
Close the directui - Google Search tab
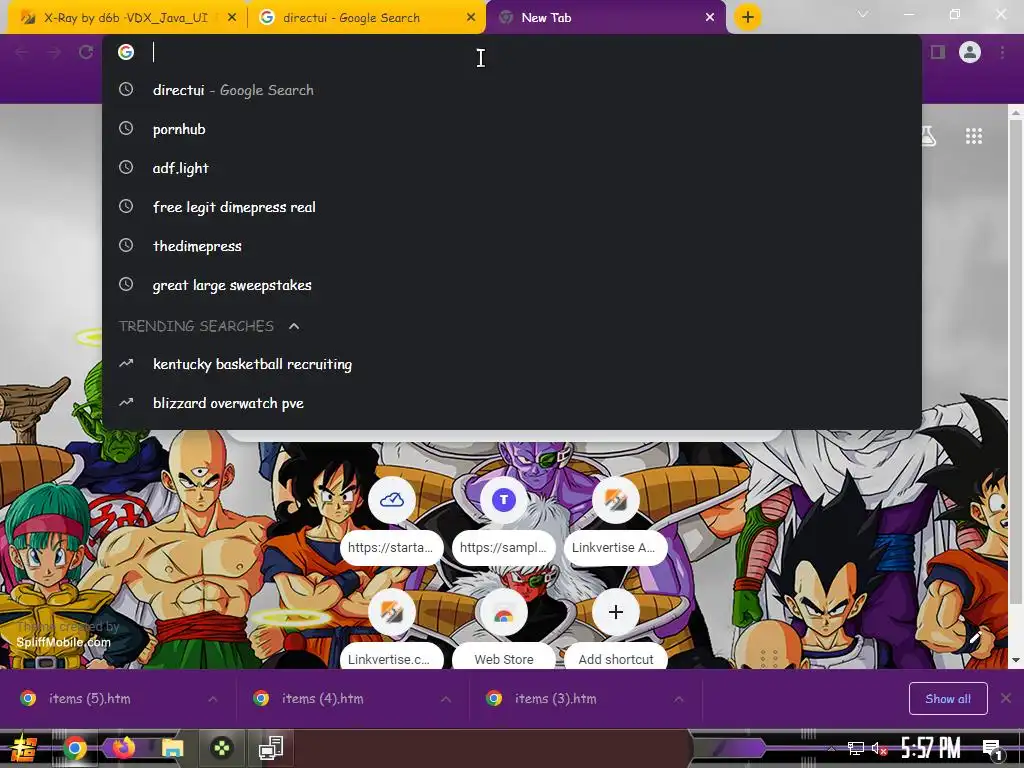471,18
